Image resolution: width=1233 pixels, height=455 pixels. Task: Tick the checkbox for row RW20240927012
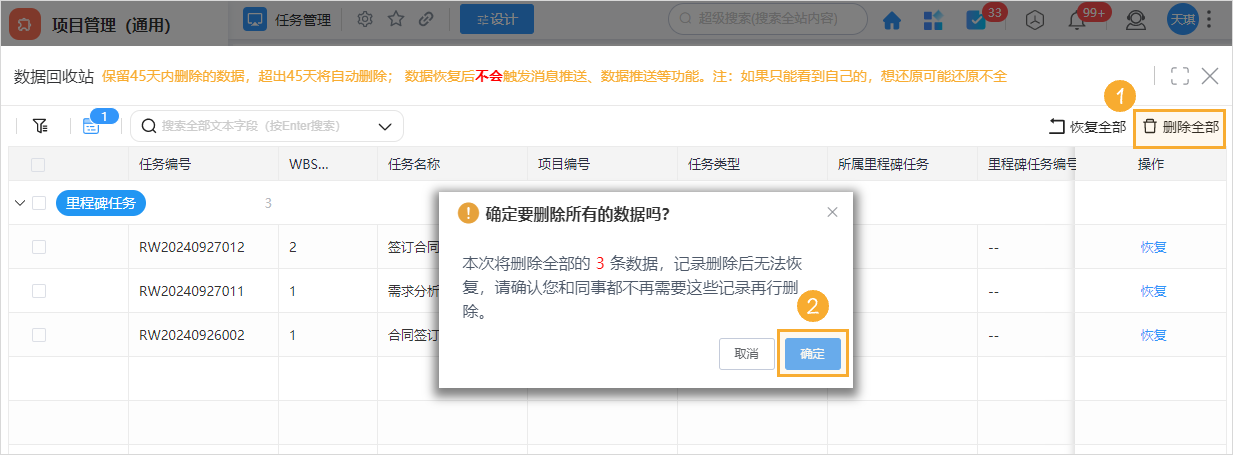pyautogui.click(x=39, y=247)
